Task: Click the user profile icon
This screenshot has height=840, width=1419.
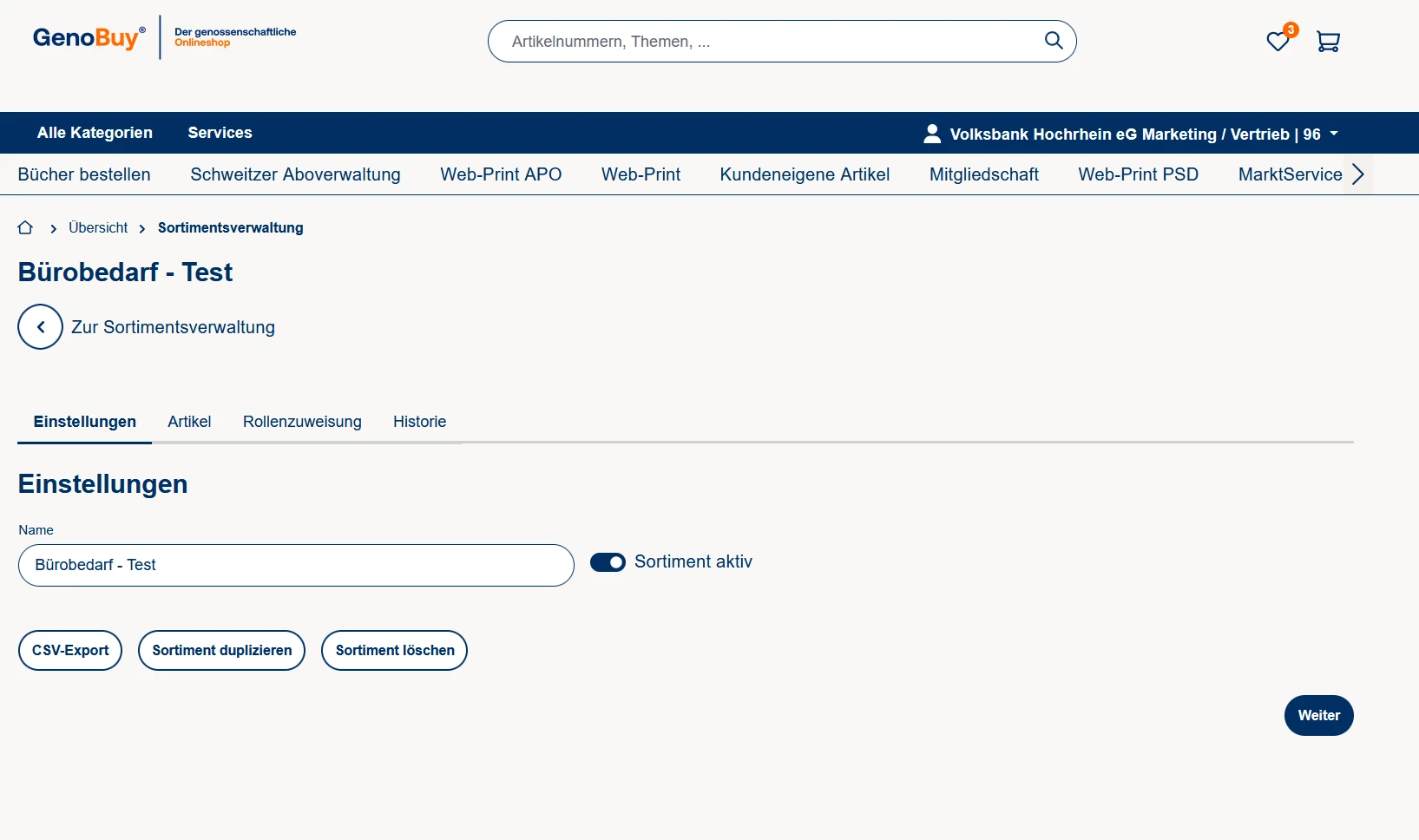Action: [x=932, y=134]
